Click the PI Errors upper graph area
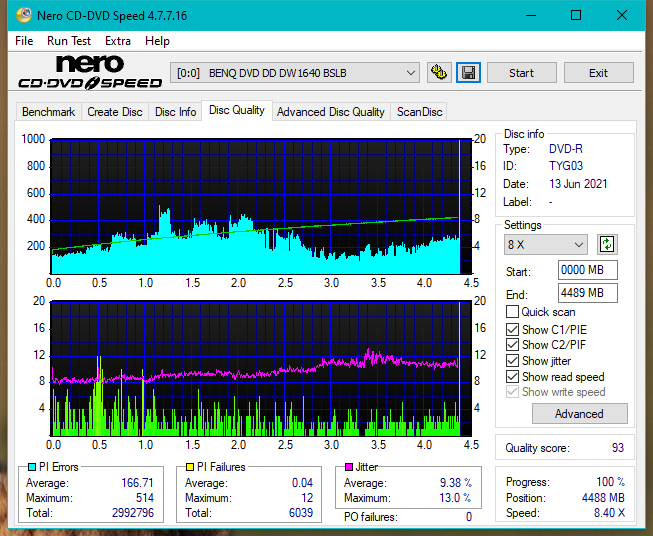653x536 pixels. pos(261,207)
